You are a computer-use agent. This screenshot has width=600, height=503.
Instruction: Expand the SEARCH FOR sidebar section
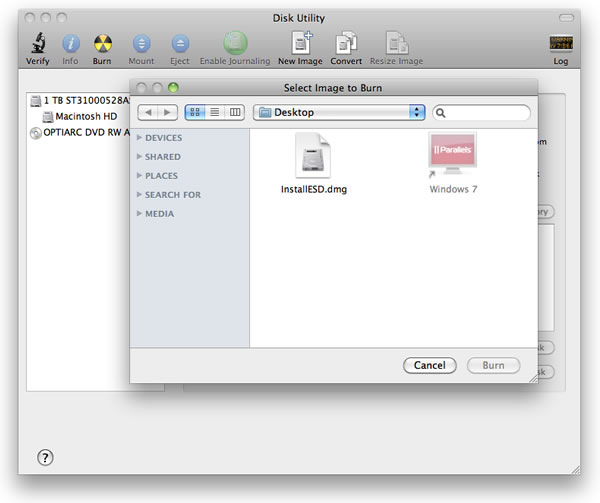pos(140,195)
